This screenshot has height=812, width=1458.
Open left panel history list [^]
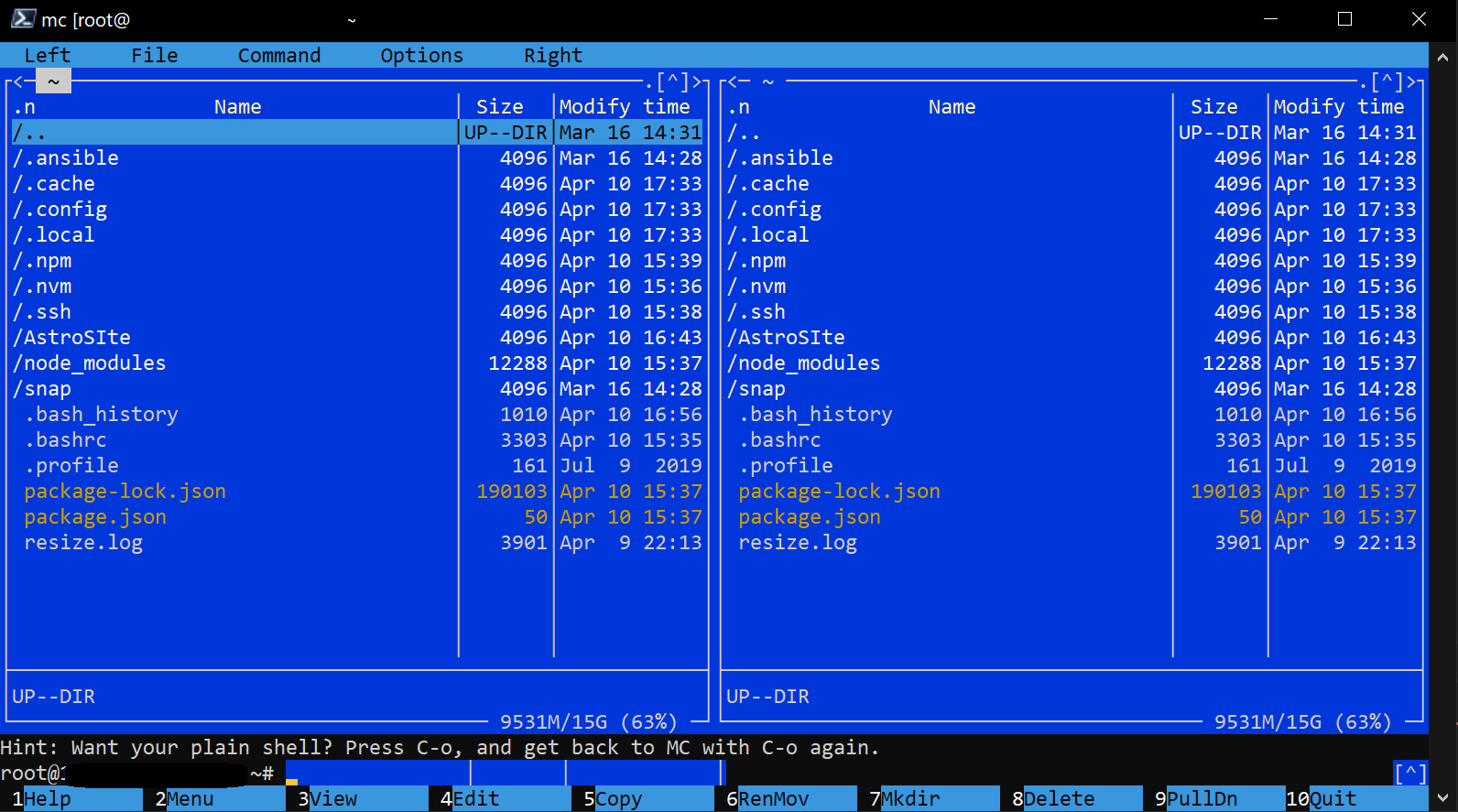pyautogui.click(x=672, y=81)
